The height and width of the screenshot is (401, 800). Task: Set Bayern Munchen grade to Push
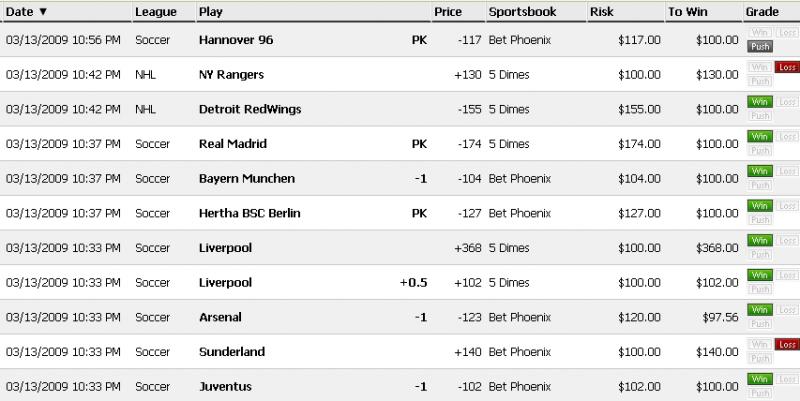[x=760, y=184]
